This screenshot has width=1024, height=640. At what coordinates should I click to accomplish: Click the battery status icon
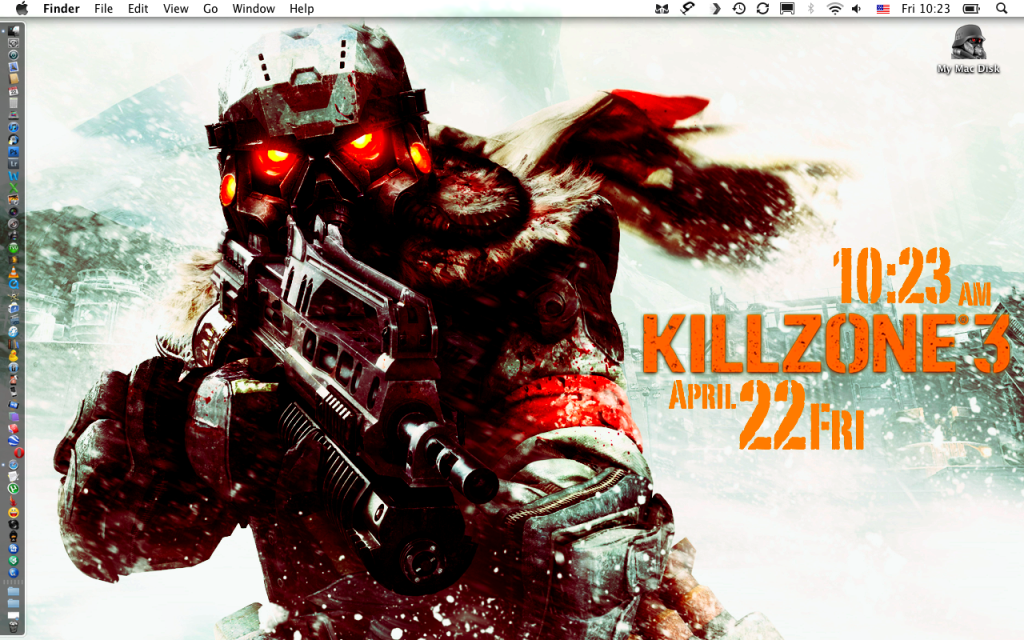[x=971, y=9]
